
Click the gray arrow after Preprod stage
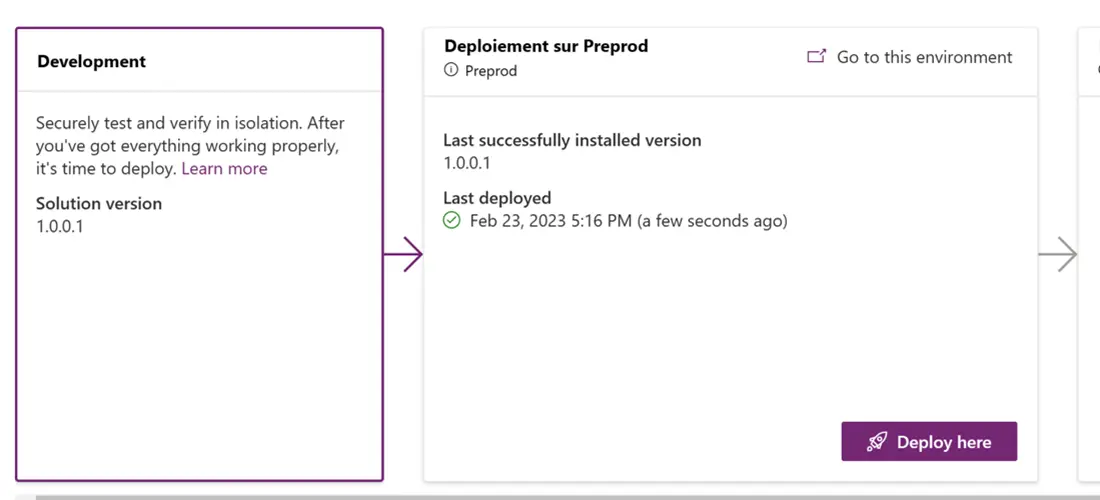pos(1058,254)
